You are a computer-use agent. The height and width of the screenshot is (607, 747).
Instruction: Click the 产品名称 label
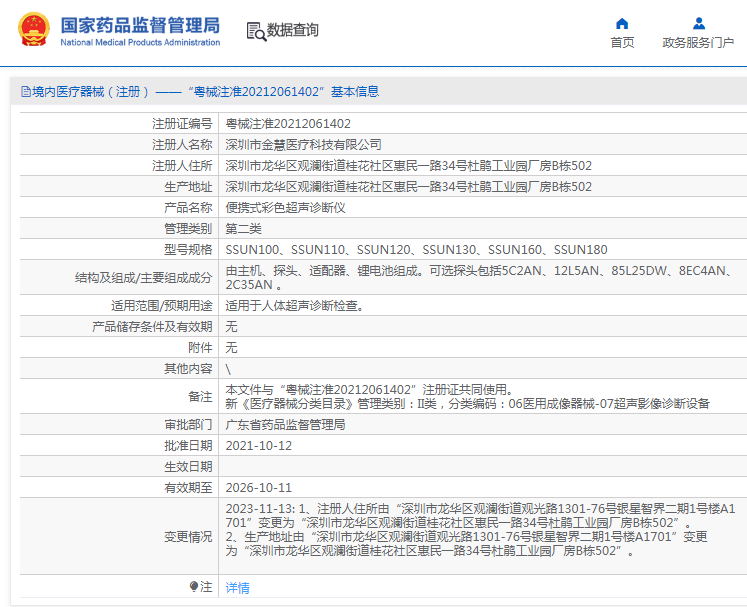pos(188,208)
